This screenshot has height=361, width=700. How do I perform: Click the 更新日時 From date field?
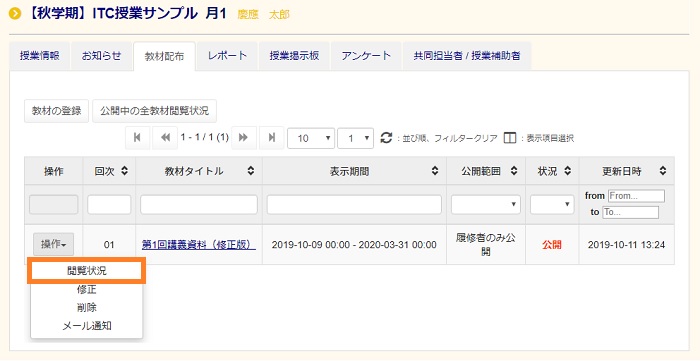click(x=636, y=196)
